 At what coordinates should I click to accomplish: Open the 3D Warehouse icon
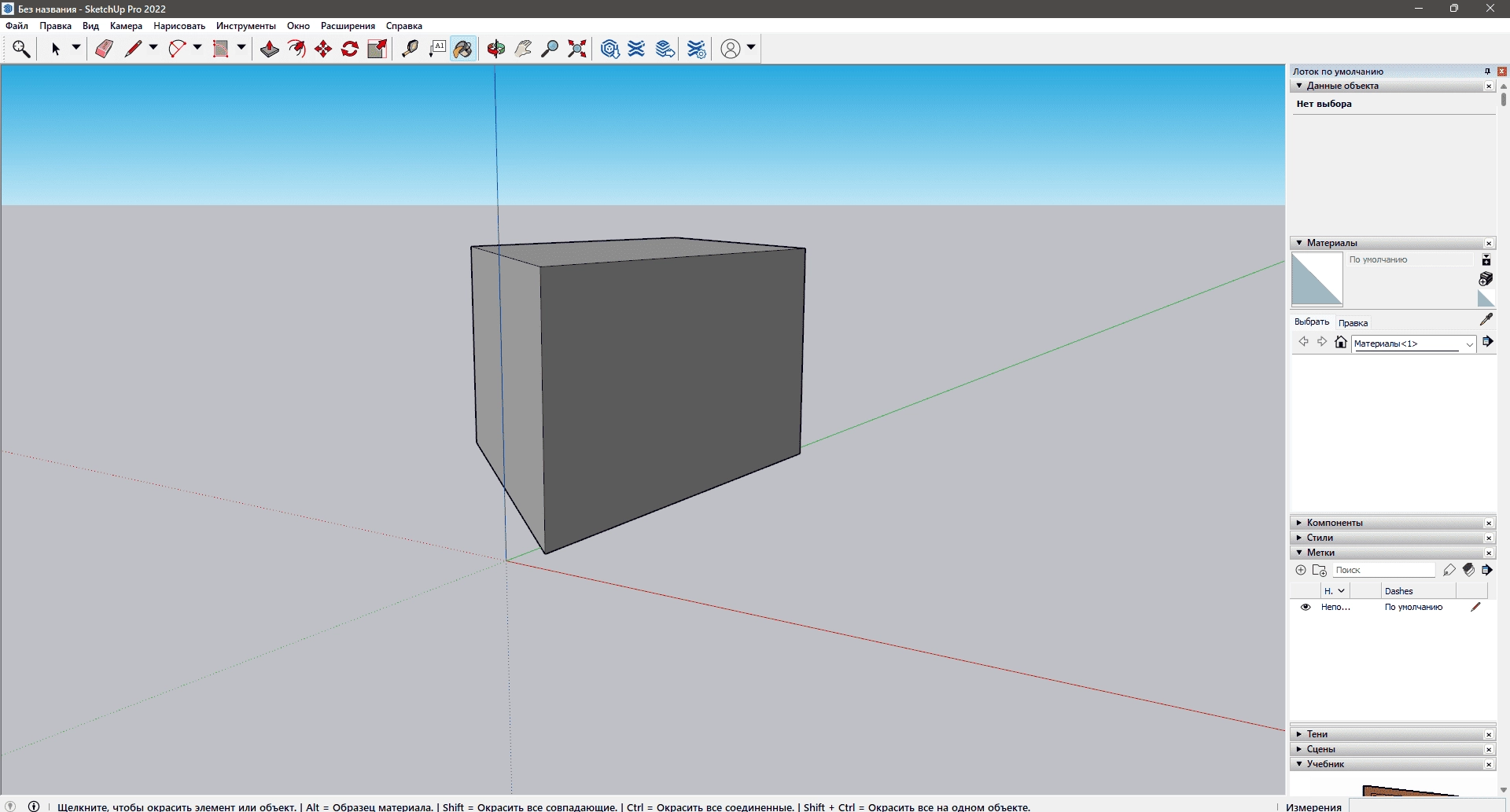(610, 49)
